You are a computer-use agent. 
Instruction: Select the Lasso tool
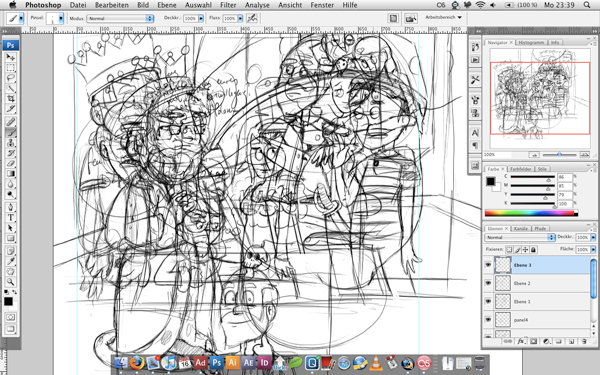pos(10,78)
